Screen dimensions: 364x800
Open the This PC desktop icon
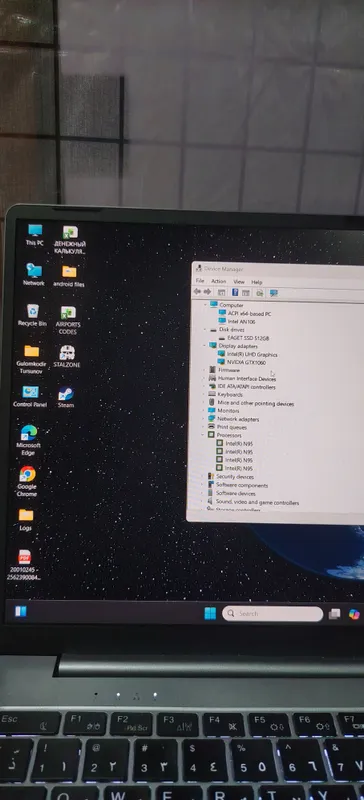click(35, 235)
